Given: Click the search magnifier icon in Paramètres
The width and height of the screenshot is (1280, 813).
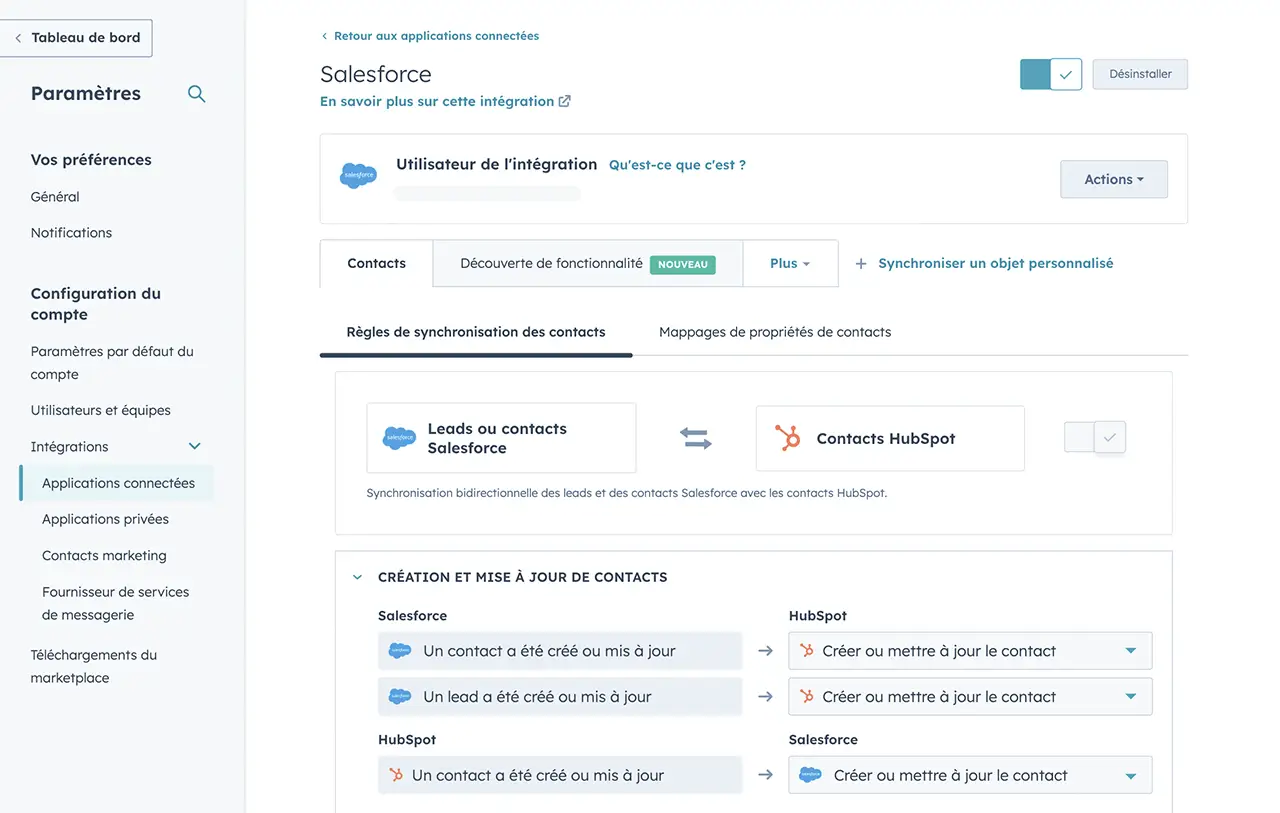Looking at the screenshot, I should coord(197,94).
